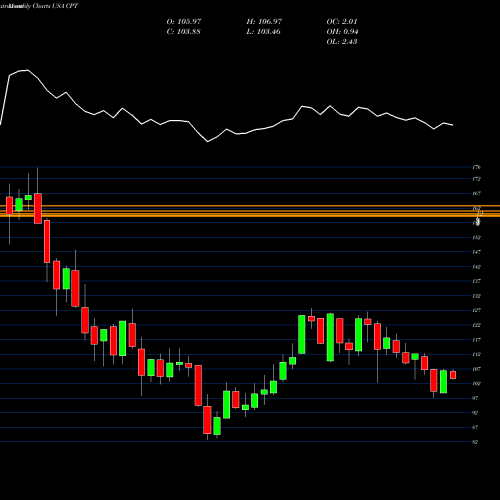Click the 152 price axis label
Image resolution: width=500 pixels, height=500 pixels.
[477, 237]
